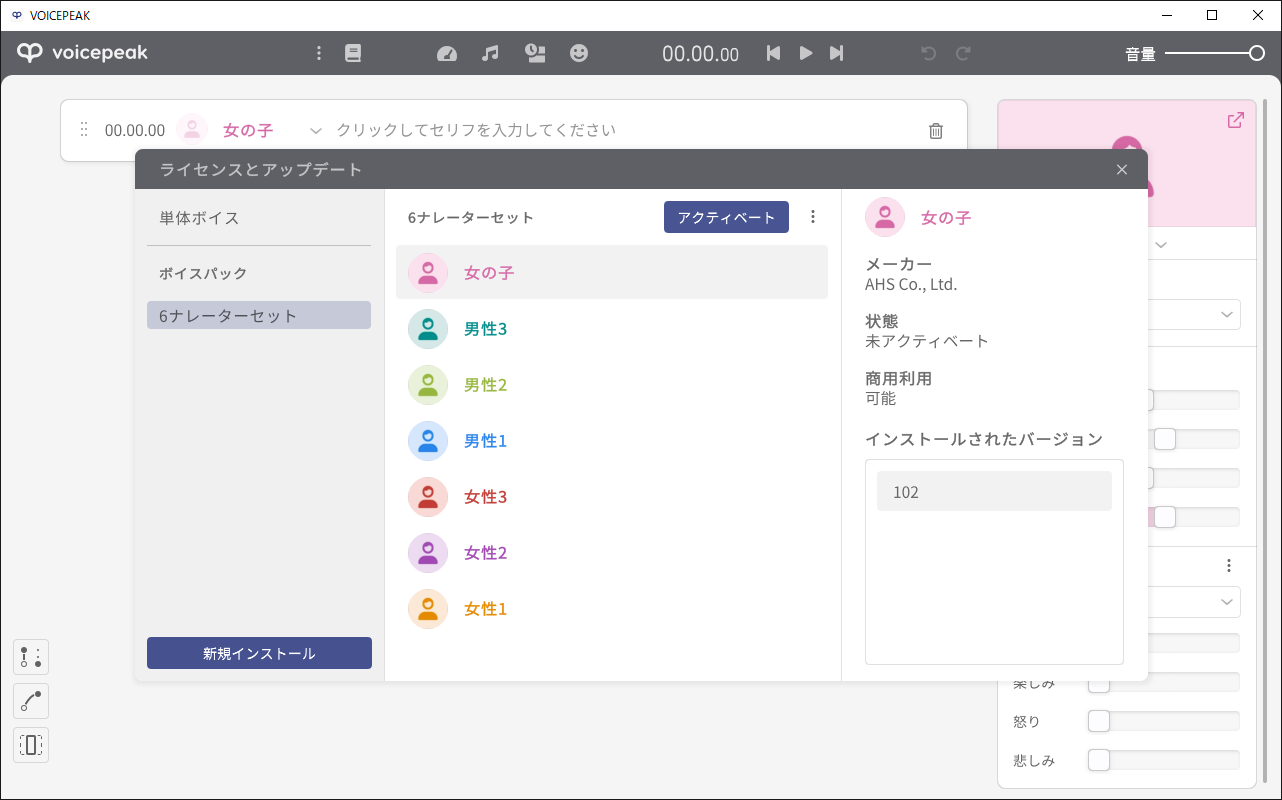Image resolution: width=1282 pixels, height=800 pixels.
Task: Click the 女性2 purple avatar icon
Action: point(428,552)
